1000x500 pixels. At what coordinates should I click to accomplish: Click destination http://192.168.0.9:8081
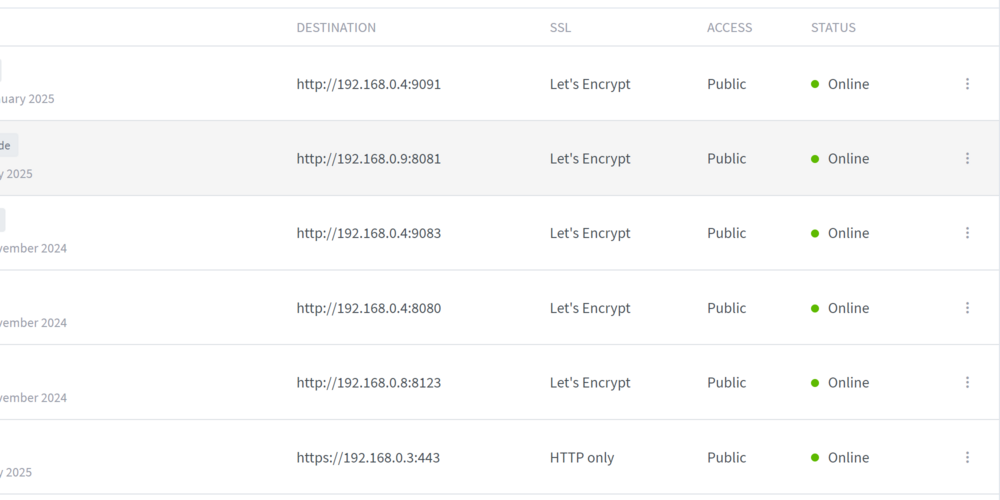(x=369, y=159)
